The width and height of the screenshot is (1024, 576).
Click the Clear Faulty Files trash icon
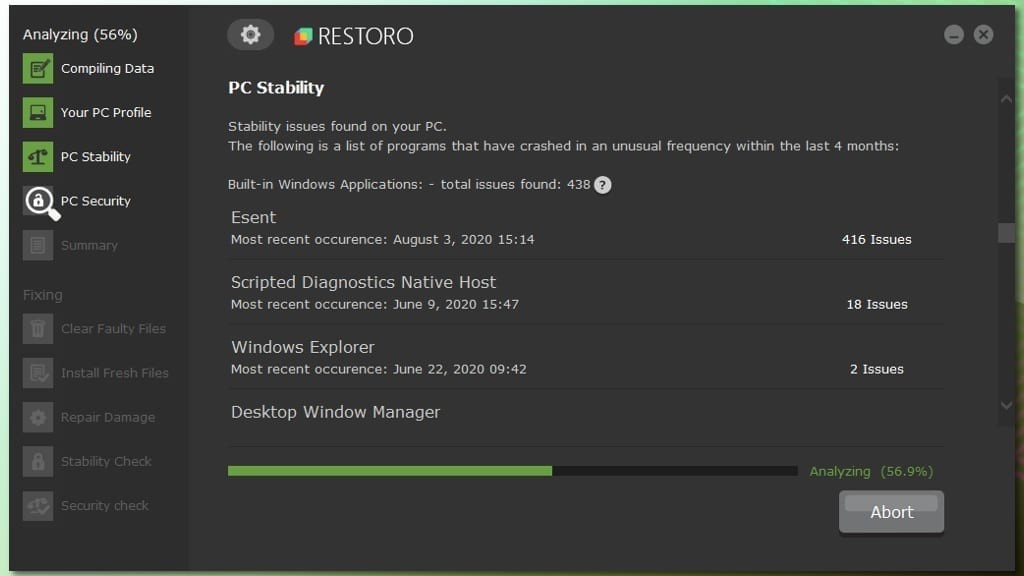(38, 328)
